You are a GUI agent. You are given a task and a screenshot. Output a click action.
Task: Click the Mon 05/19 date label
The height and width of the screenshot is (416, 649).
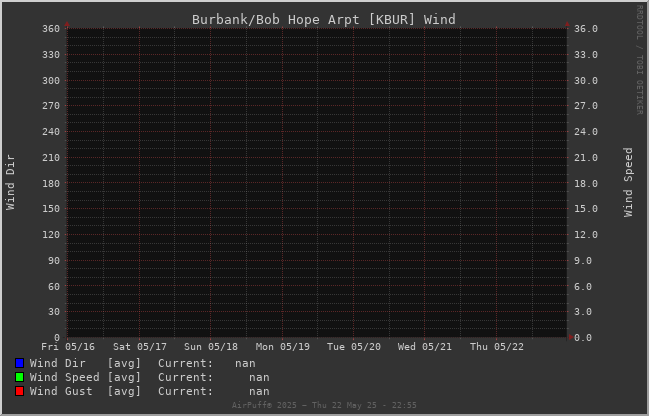click(x=283, y=347)
